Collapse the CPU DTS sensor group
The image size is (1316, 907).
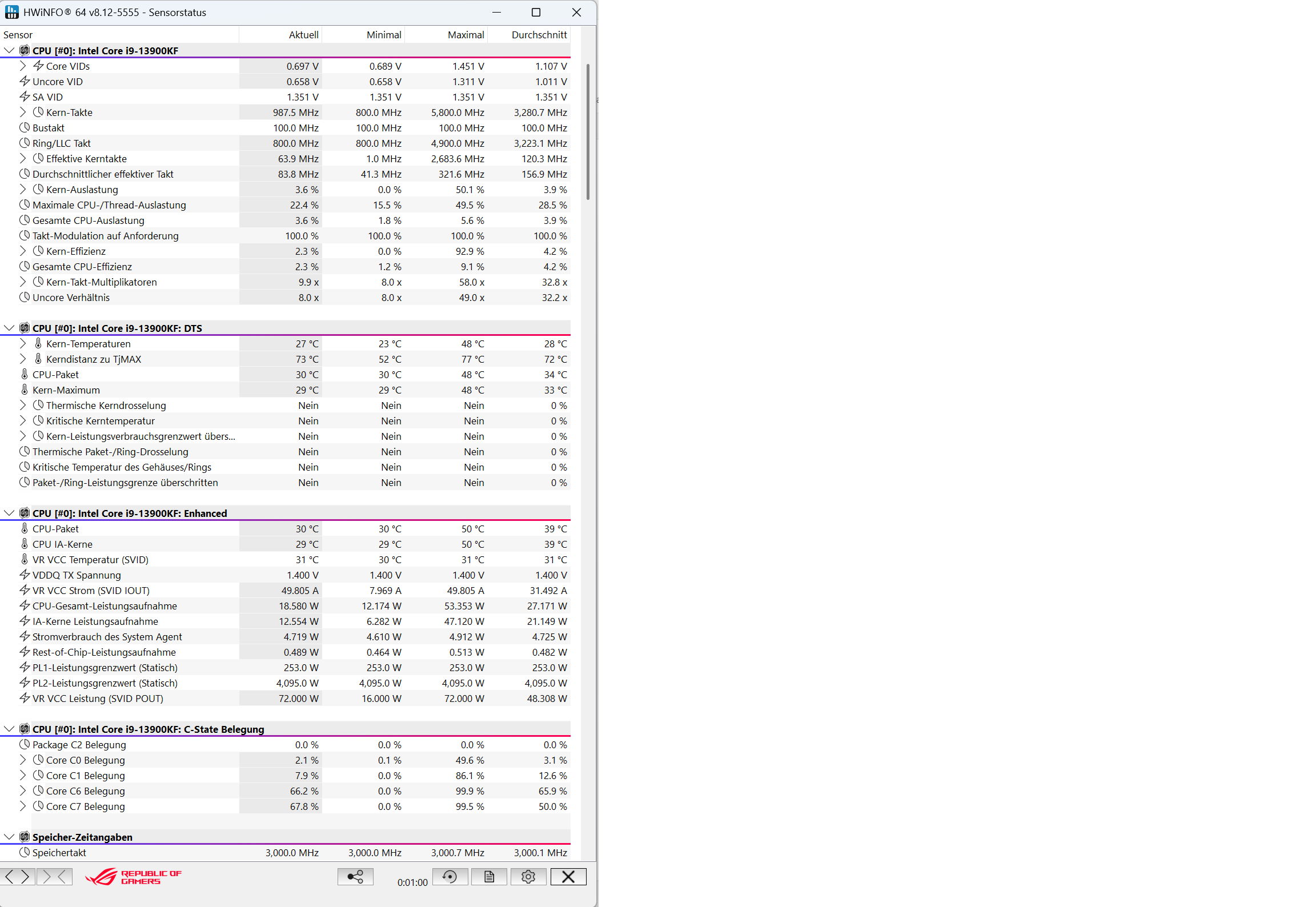(x=9, y=328)
